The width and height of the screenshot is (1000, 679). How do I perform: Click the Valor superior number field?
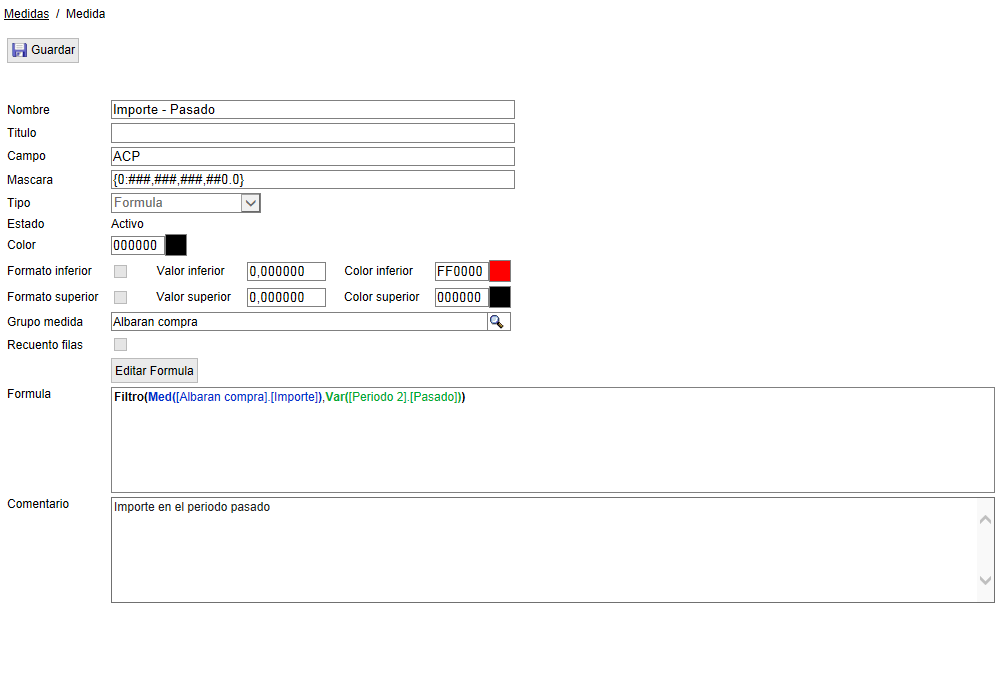286,297
